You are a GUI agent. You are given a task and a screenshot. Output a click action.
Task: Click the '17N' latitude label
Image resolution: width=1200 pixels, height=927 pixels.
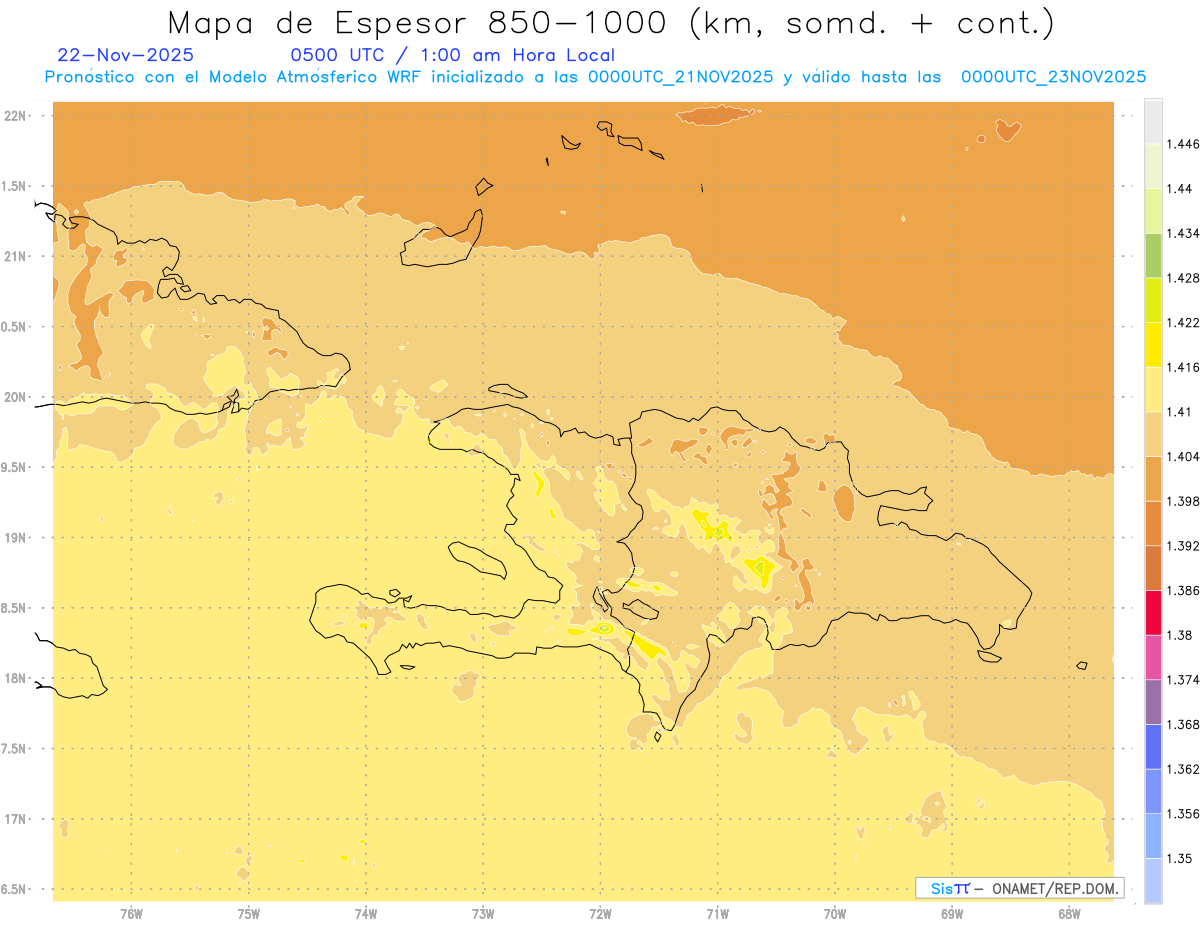tap(15, 819)
